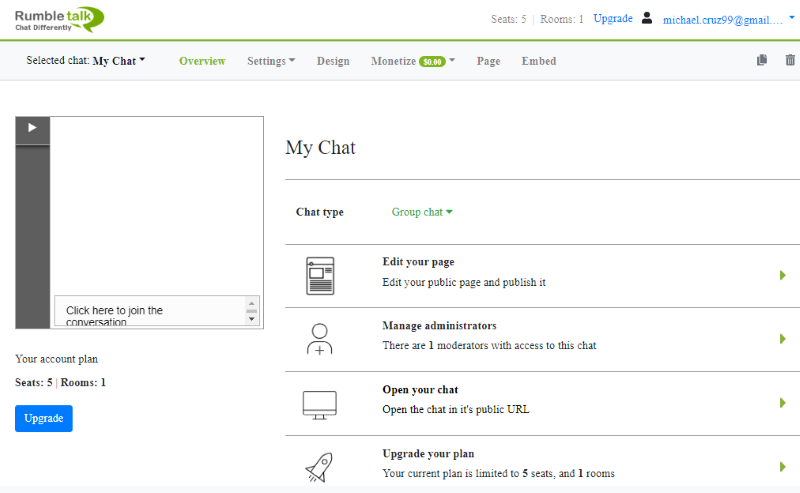The image size is (800, 493).
Task: Click the user account person icon
Action: (x=646, y=18)
